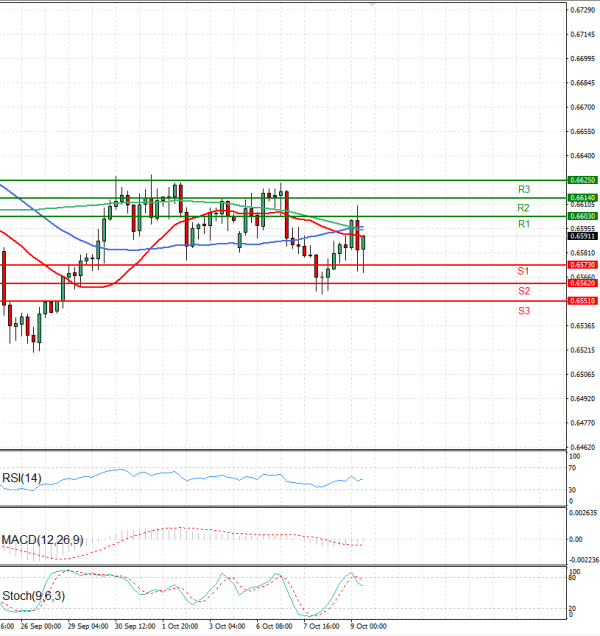Click the 9 Oct 00:00 time axis label
This screenshot has height=636, width=600.
(367, 627)
